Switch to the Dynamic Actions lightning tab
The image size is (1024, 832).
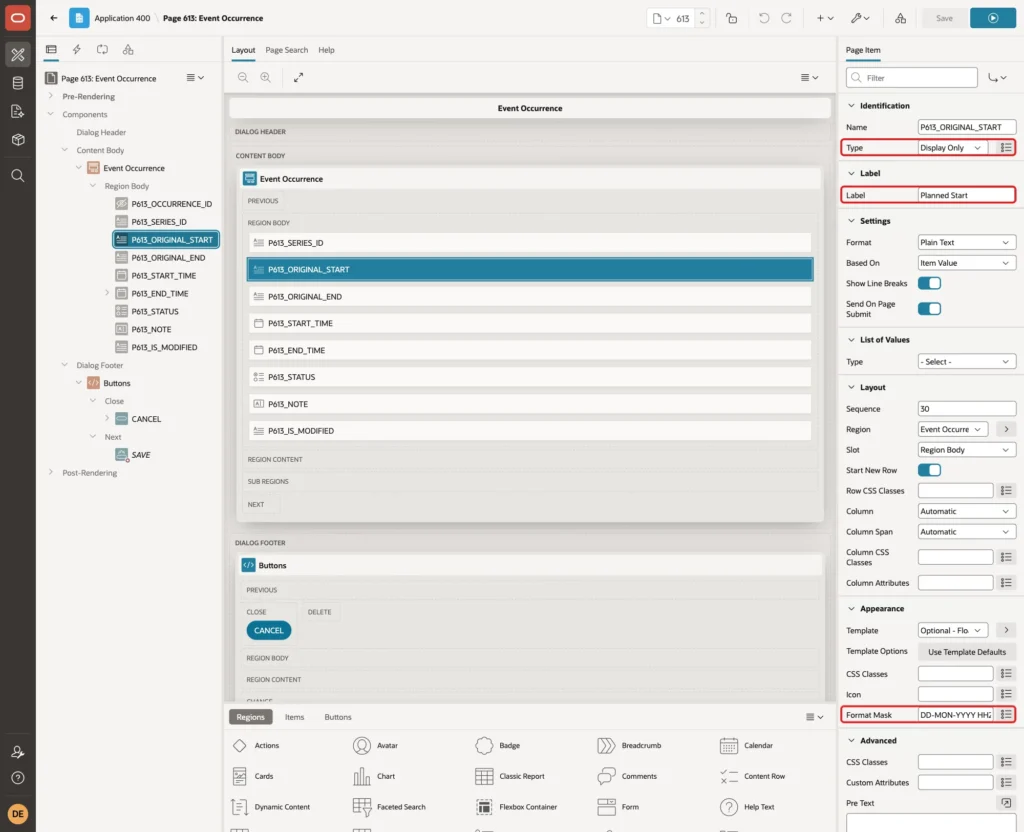point(76,50)
